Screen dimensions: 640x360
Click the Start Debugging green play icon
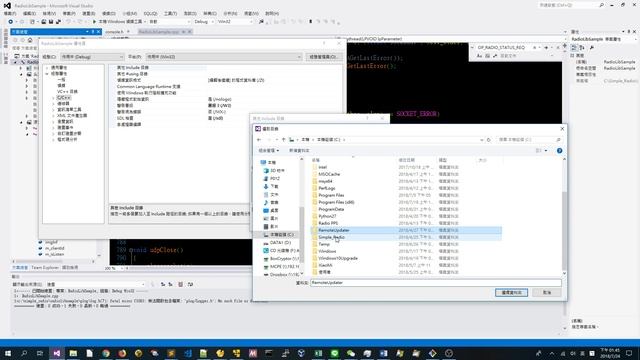coord(94,22)
